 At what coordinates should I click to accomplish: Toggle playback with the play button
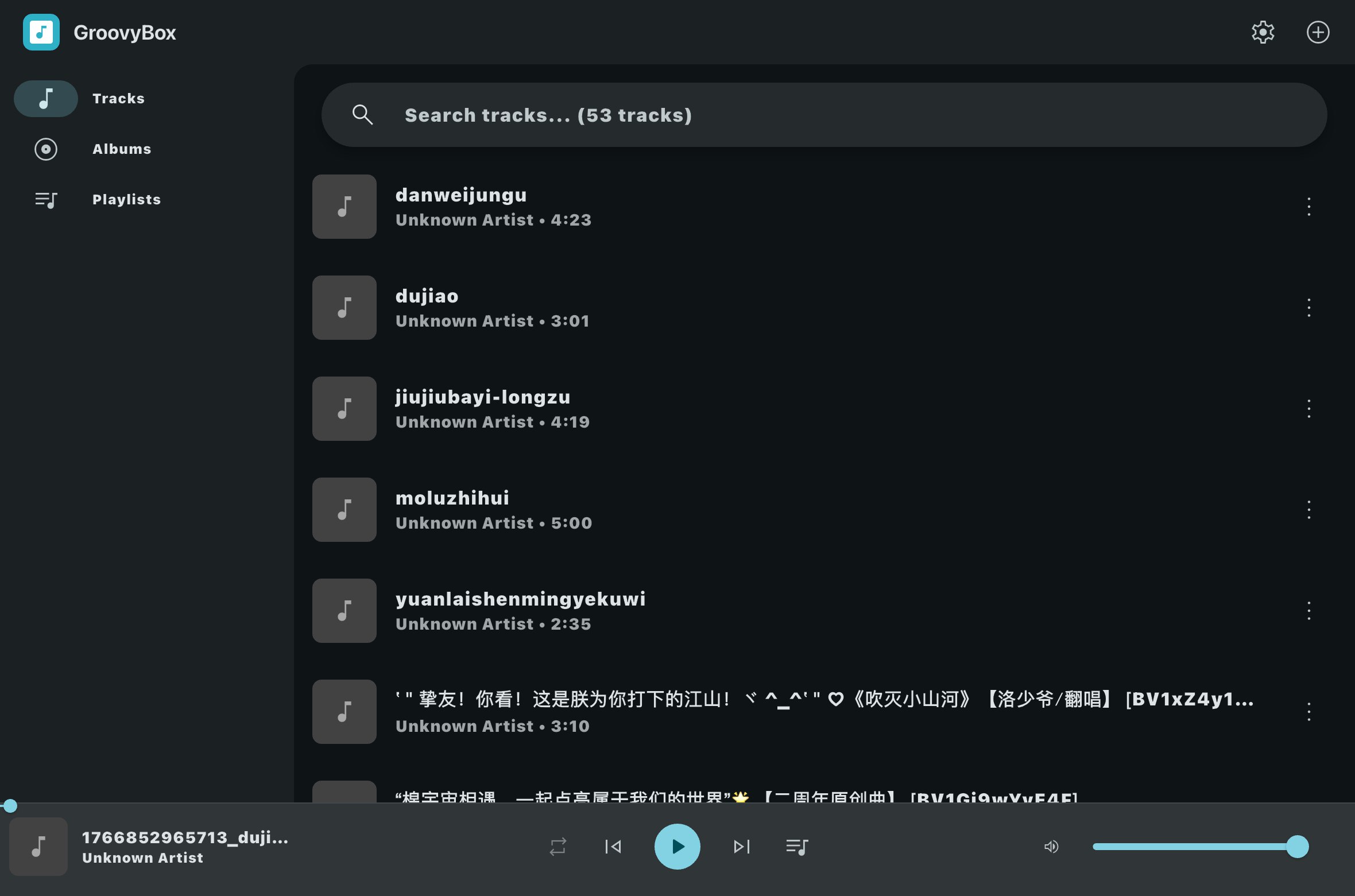tap(677, 846)
